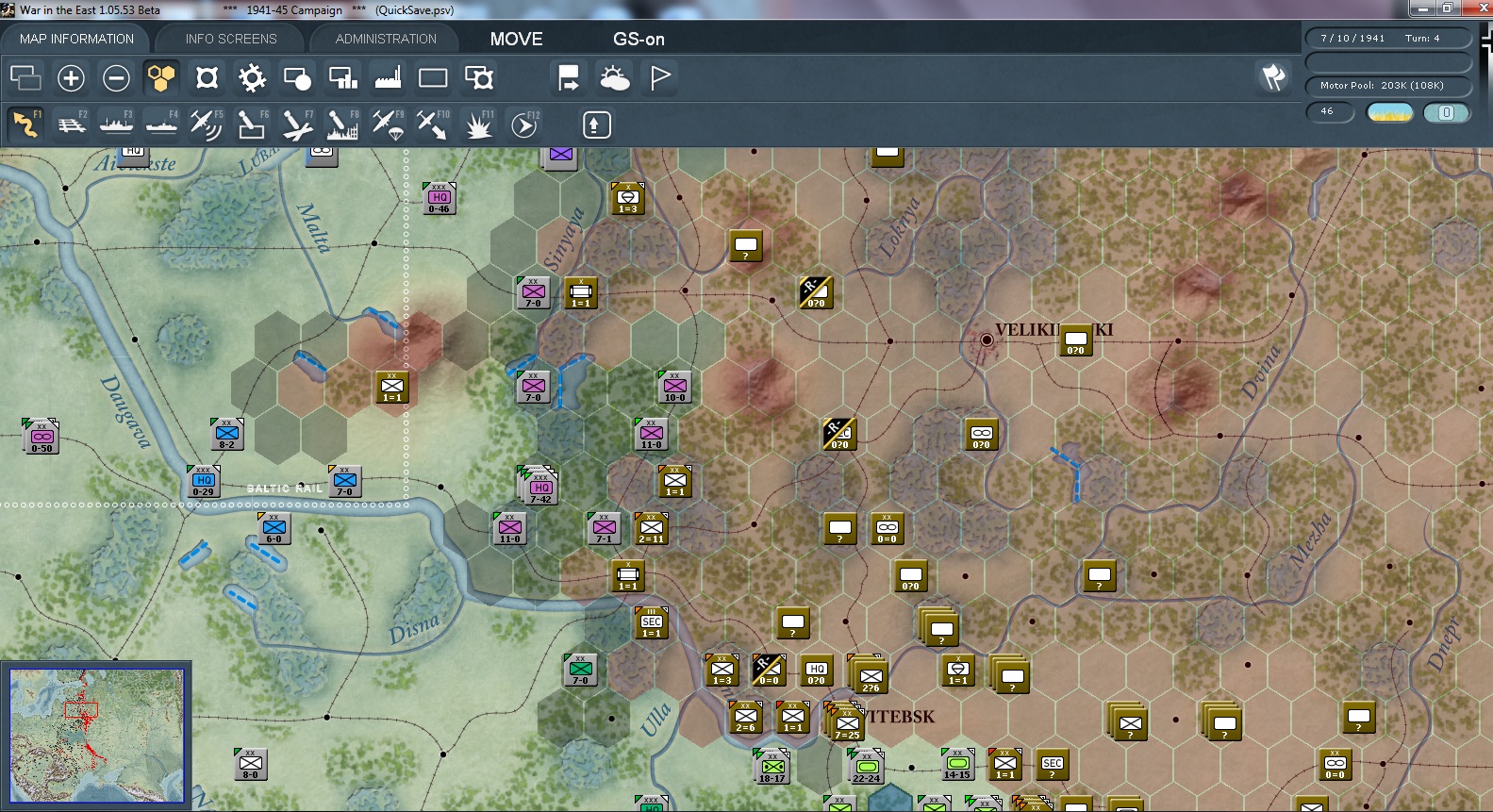This screenshot has width=1493, height=812.
Task: Select the F8 bomb city mode
Action: 342,124
